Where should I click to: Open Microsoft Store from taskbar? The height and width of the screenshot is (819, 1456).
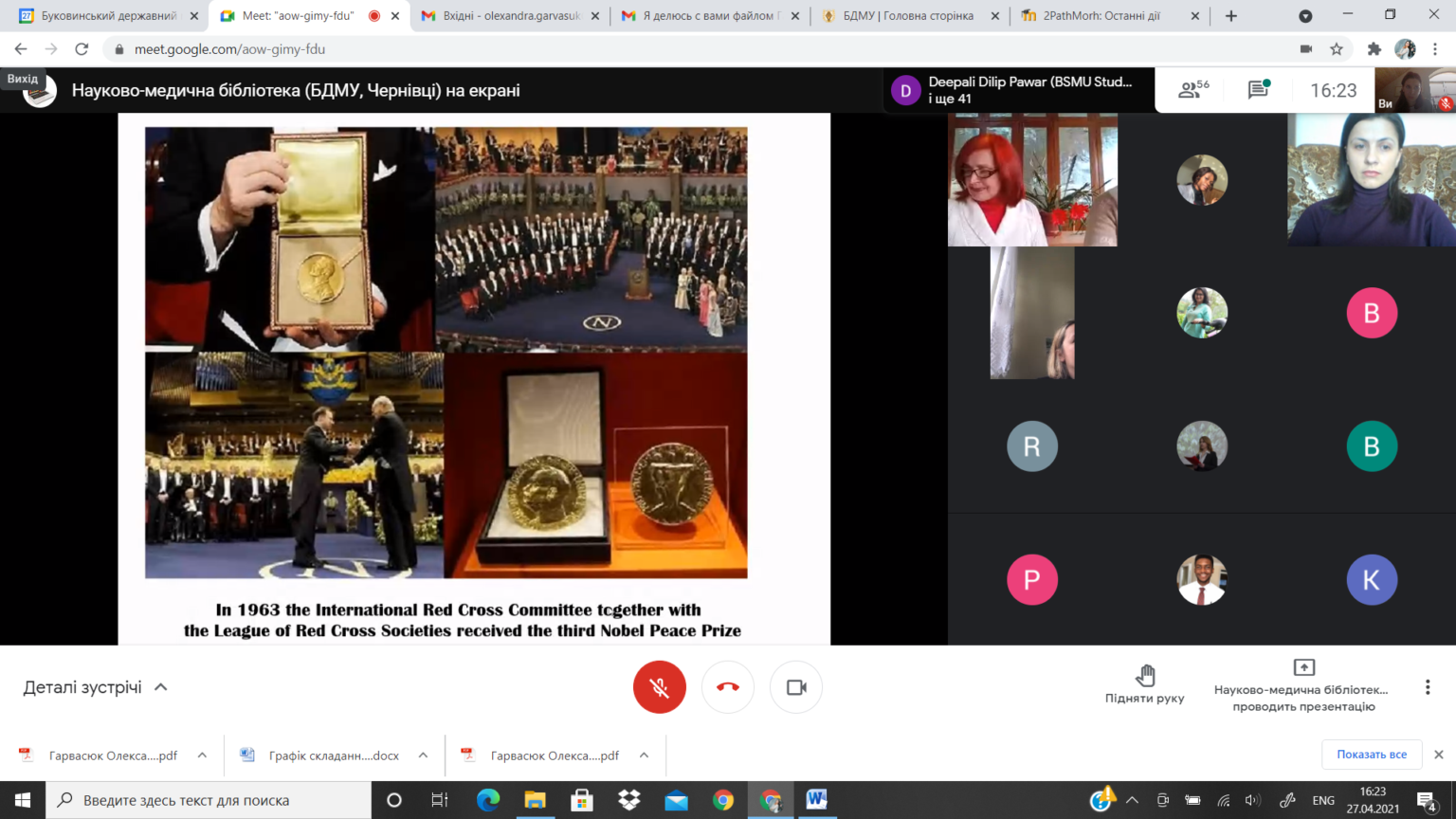582,800
